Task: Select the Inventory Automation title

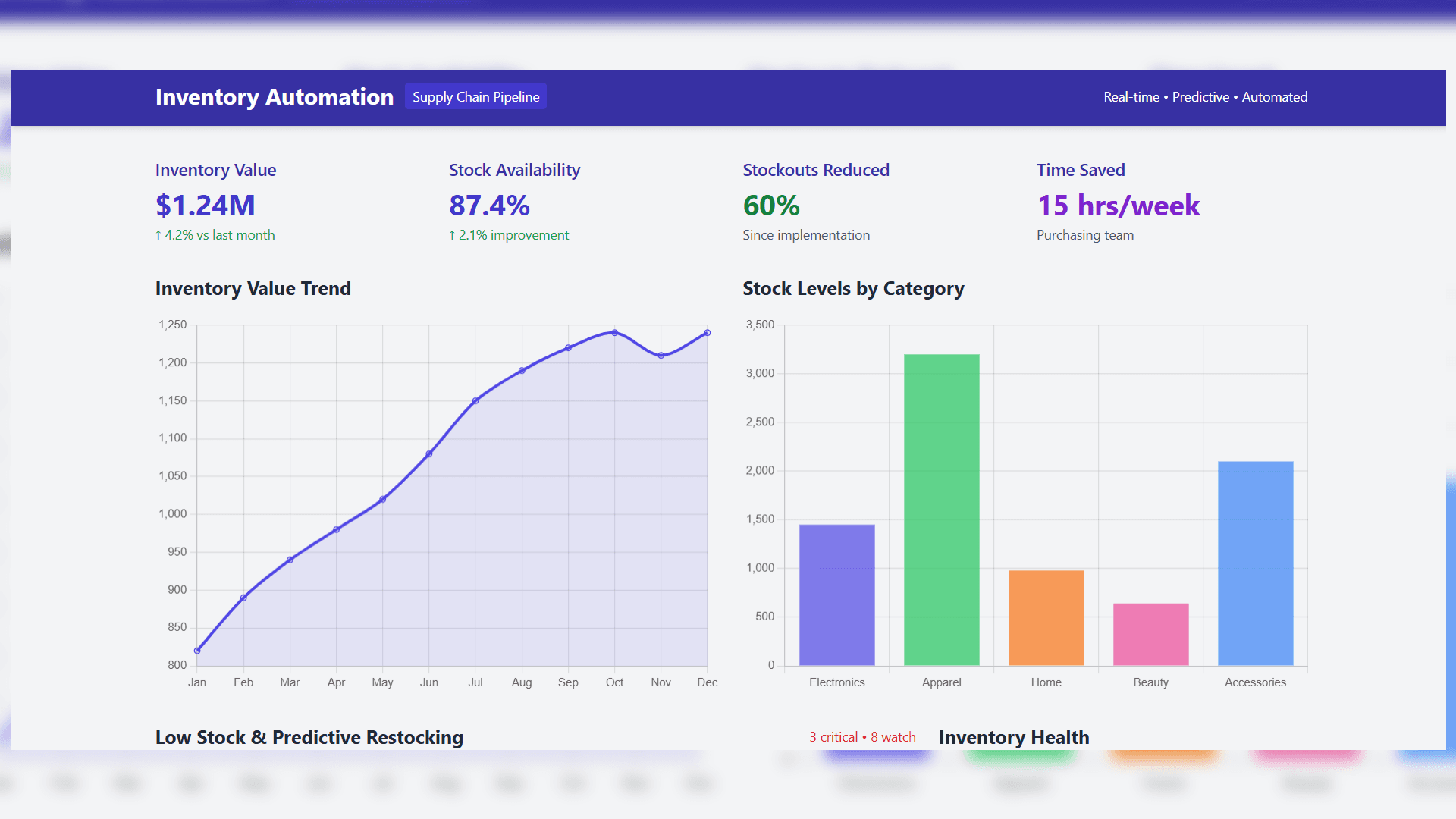Action: (274, 97)
